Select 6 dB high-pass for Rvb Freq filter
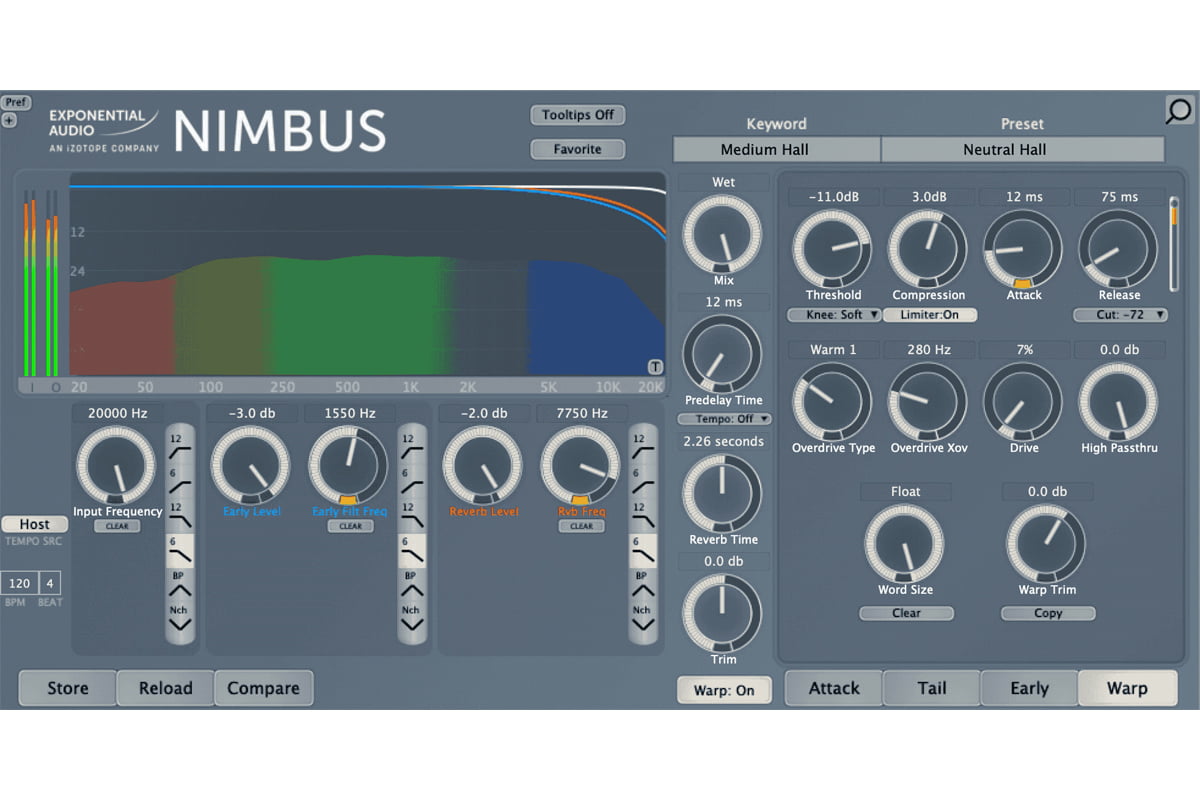The width and height of the screenshot is (1200, 800). click(644, 480)
